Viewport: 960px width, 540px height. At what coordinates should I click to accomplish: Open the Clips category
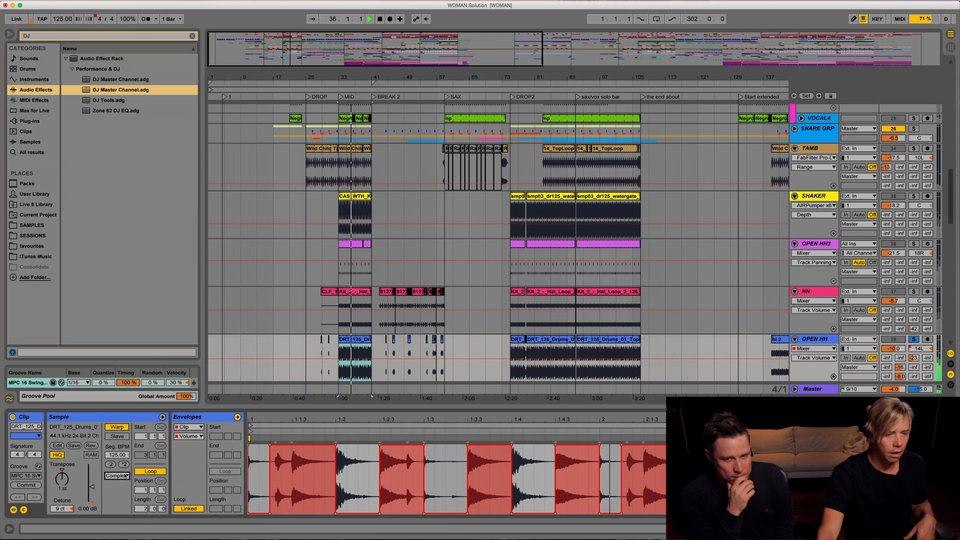25,131
